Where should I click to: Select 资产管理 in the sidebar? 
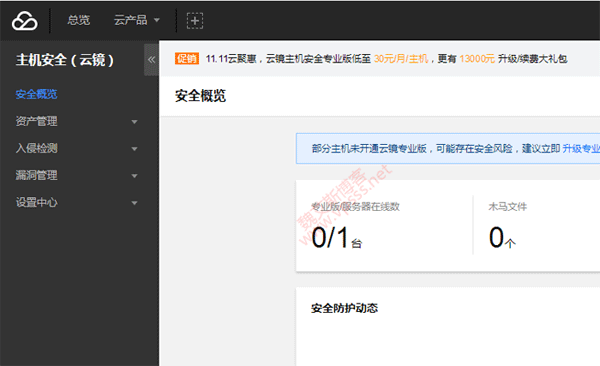pyautogui.click(x=36, y=121)
